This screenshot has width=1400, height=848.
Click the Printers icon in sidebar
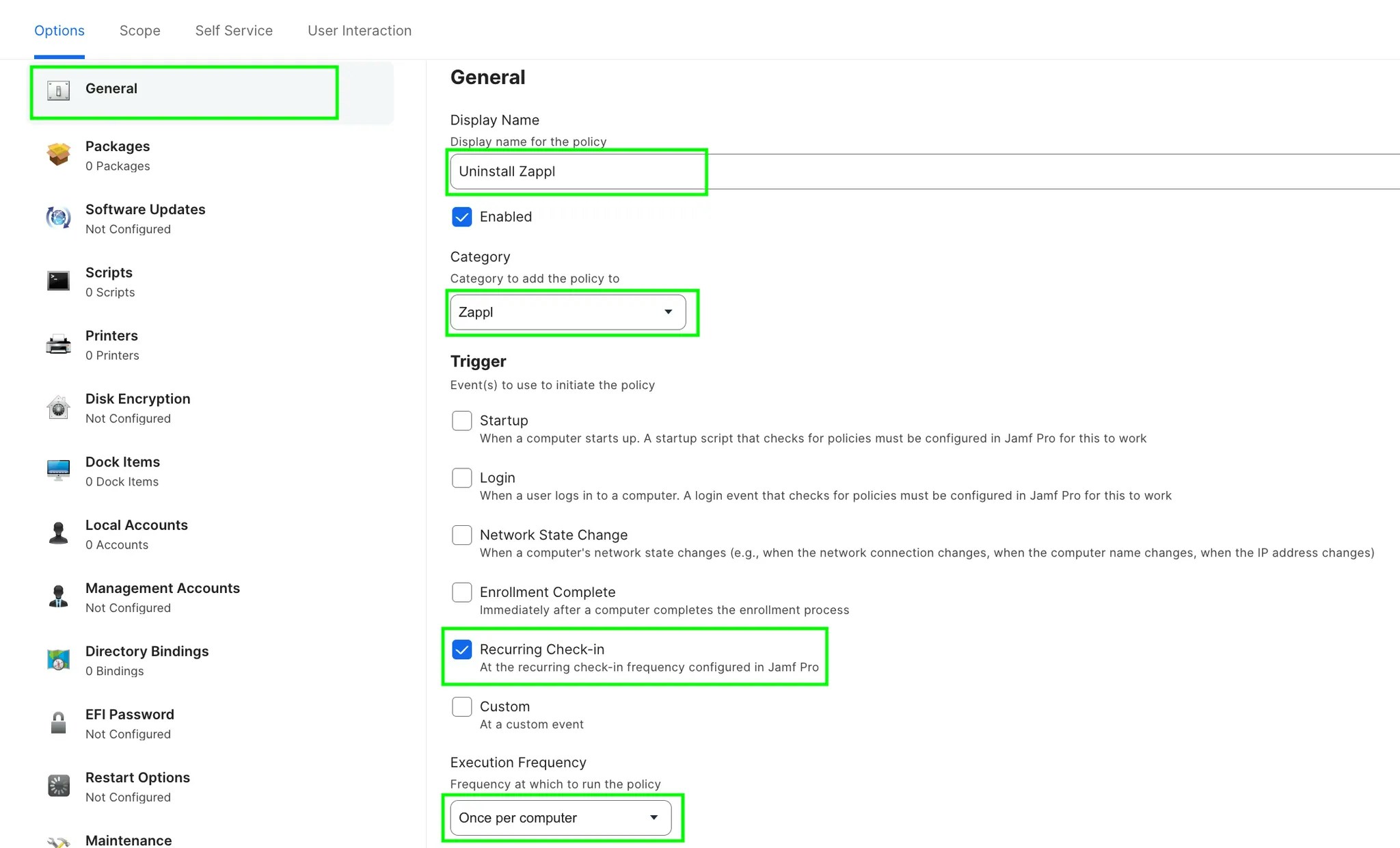click(58, 344)
